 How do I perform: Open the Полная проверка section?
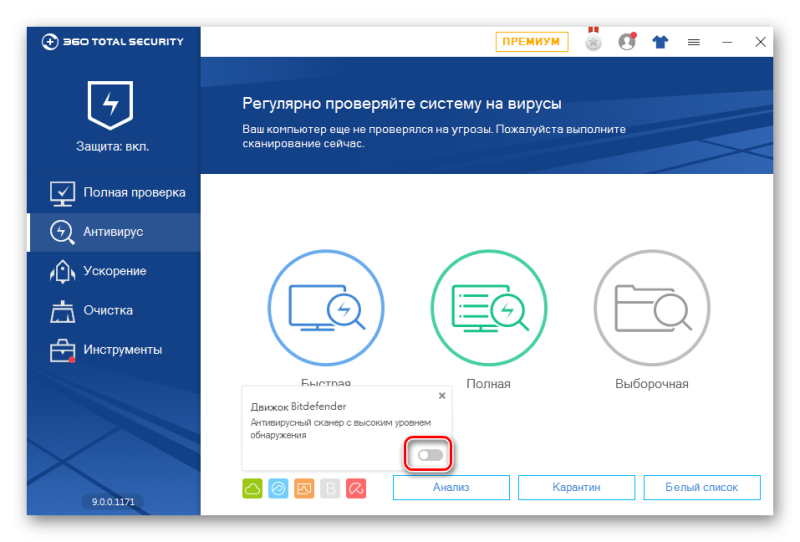click(114, 192)
